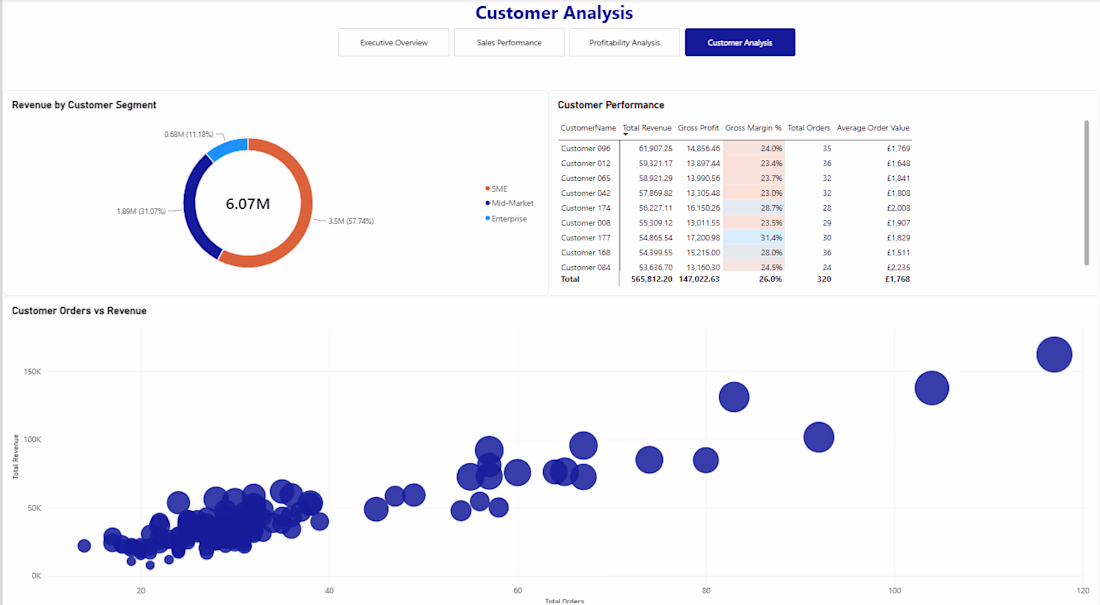Click the bubble near 104 orders
Viewport: 1100px width, 605px height.
[x=932, y=388]
